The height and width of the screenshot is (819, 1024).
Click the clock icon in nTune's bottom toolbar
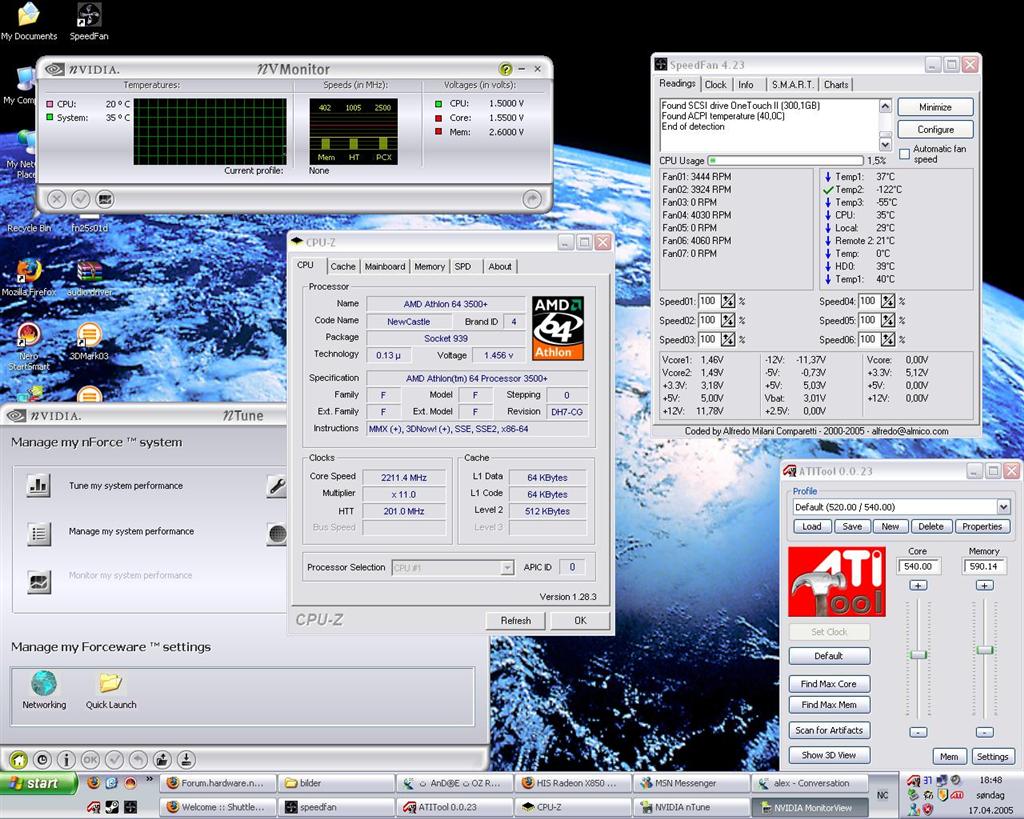(42, 760)
